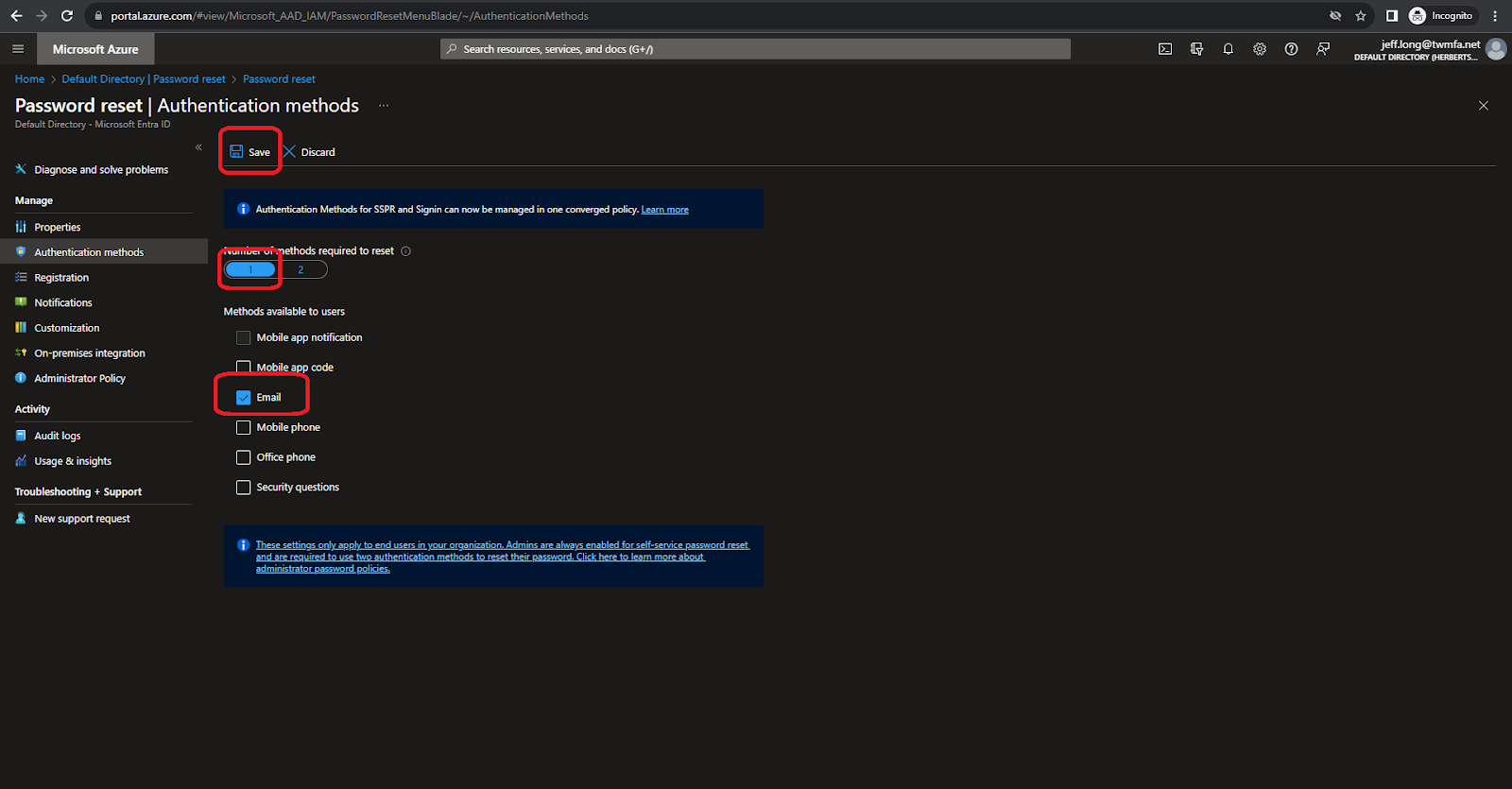Enable the Security questions checkbox

point(244,488)
